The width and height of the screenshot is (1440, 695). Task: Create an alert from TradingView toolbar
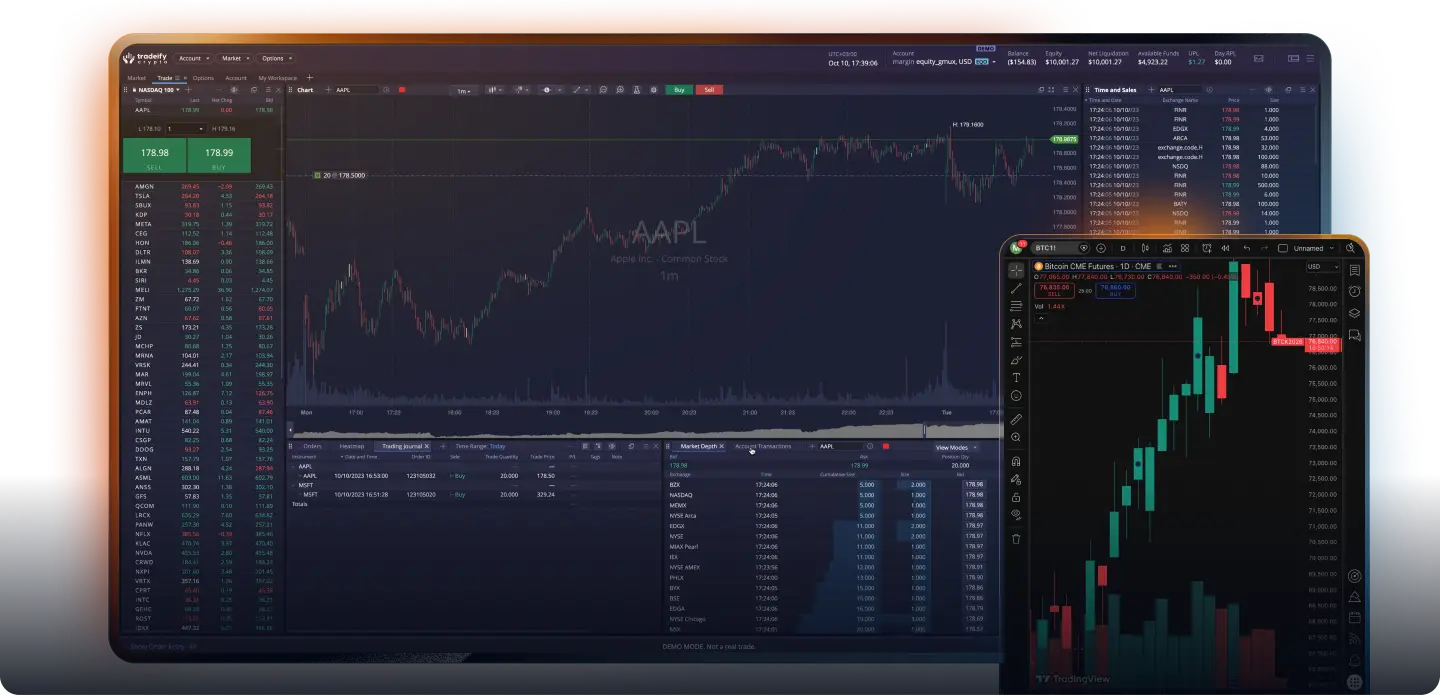(x=1207, y=248)
